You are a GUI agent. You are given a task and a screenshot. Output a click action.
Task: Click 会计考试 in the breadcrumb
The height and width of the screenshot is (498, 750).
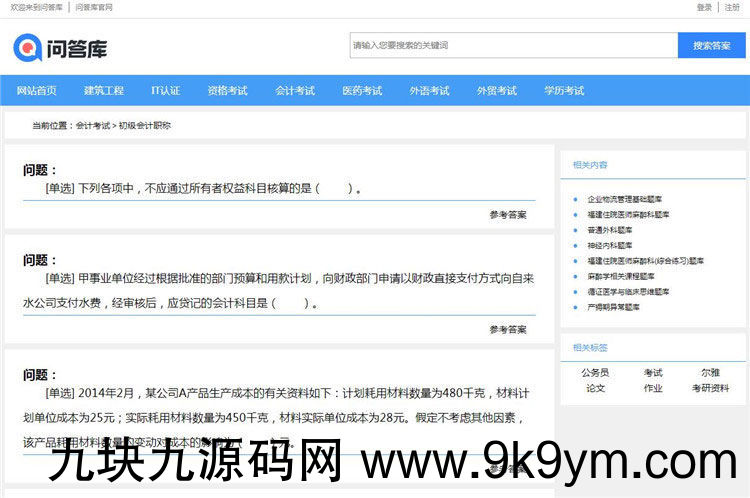click(93, 126)
